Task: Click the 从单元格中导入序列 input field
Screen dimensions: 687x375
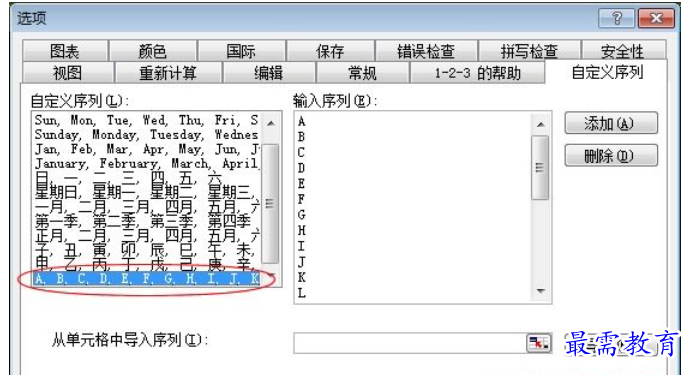Action: click(410, 343)
